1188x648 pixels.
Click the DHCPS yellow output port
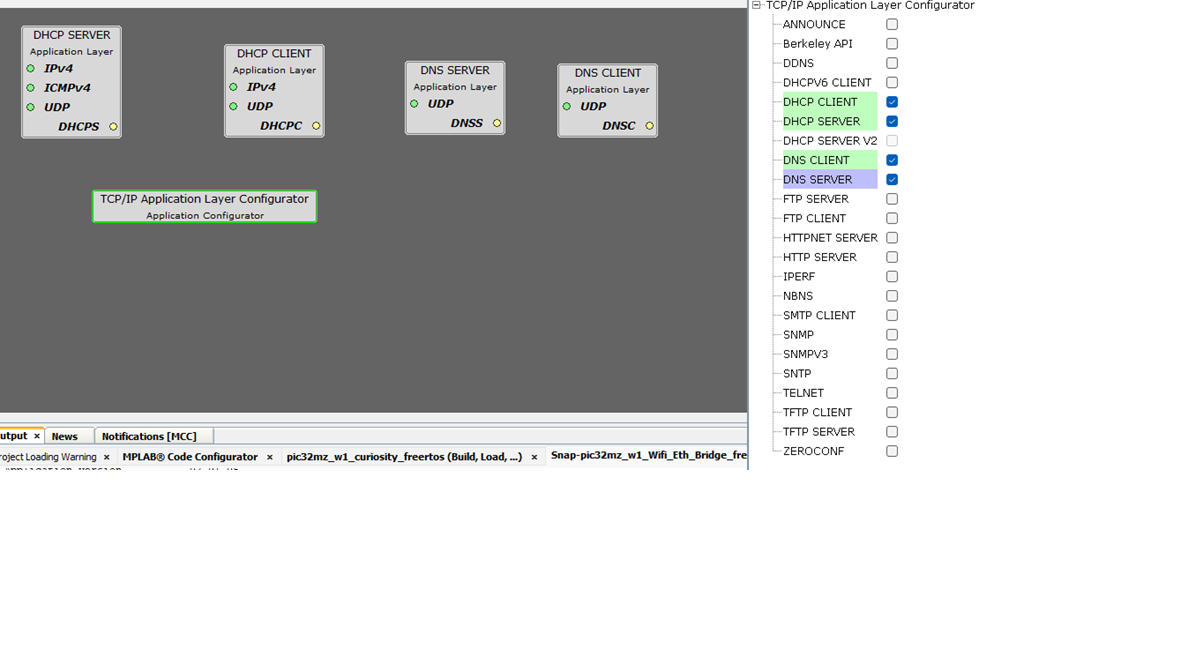tap(114, 127)
